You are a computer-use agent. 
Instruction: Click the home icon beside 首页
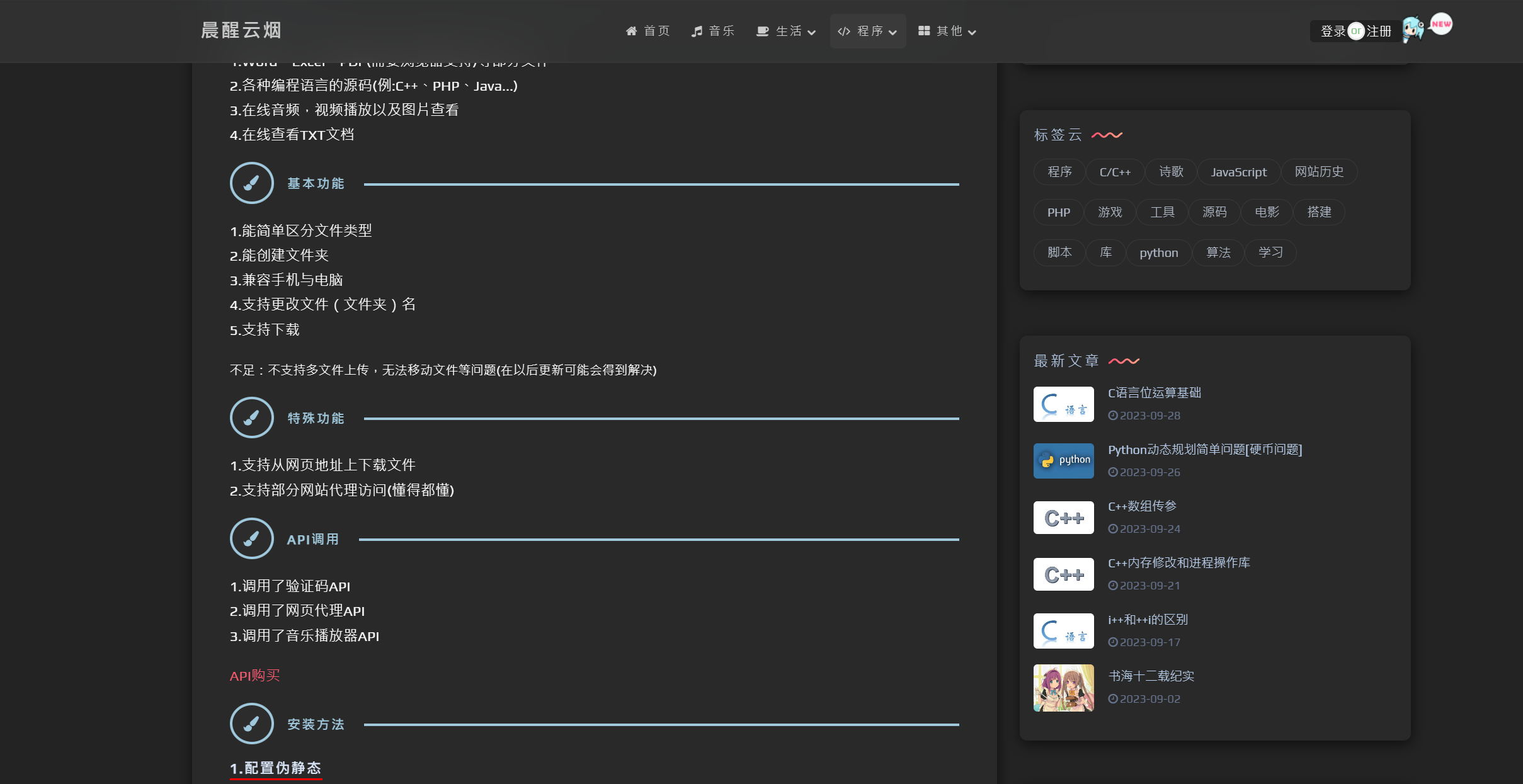(631, 31)
